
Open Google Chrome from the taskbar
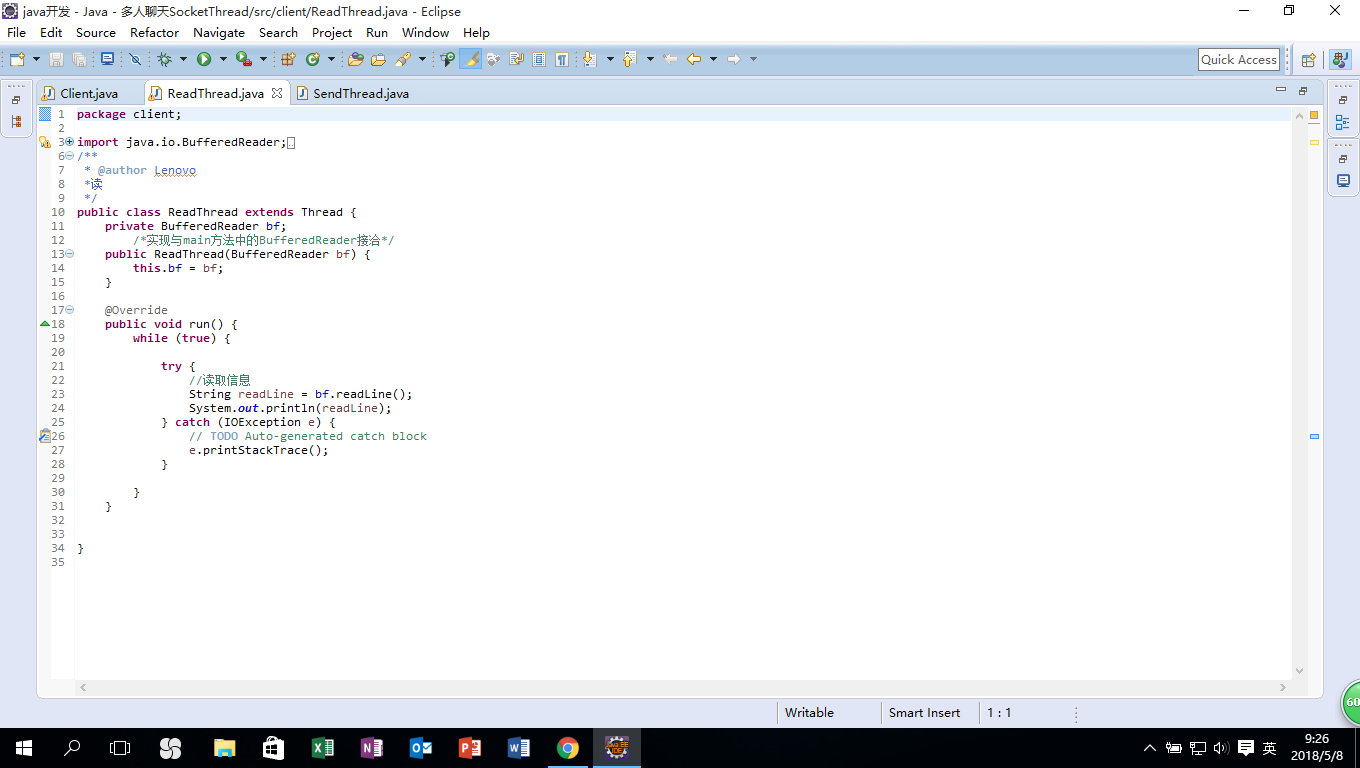[567, 748]
